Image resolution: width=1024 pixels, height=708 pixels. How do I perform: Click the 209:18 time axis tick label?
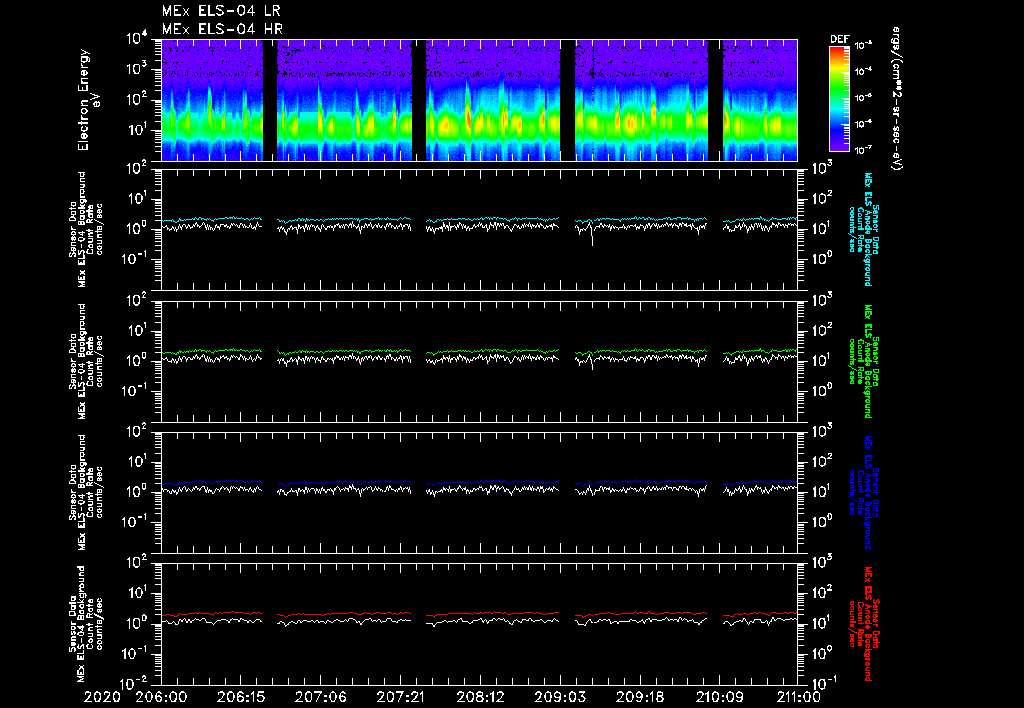coord(639,697)
